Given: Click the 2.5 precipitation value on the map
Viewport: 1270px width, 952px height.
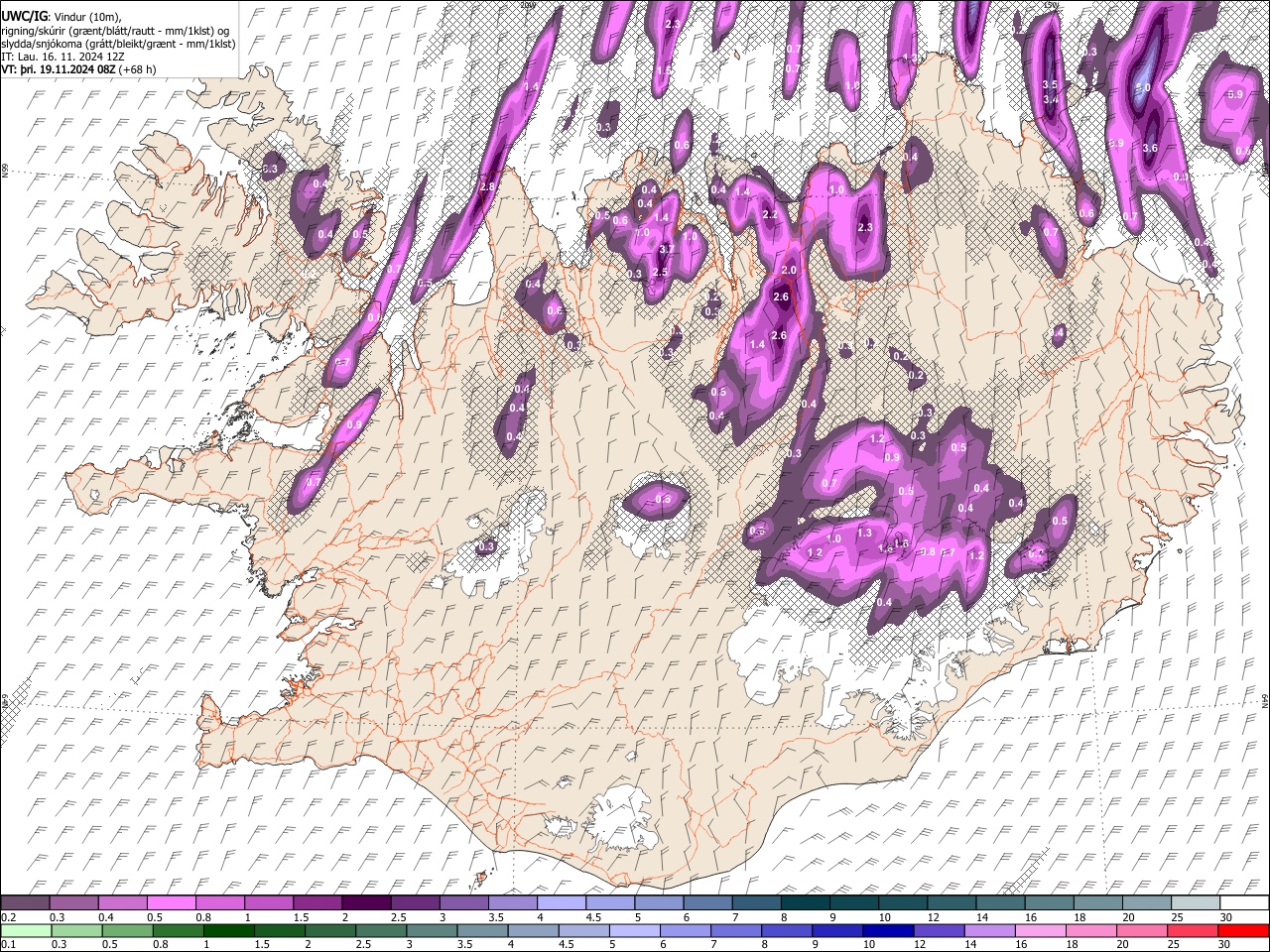Looking at the screenshot, I should pos(660,271).
